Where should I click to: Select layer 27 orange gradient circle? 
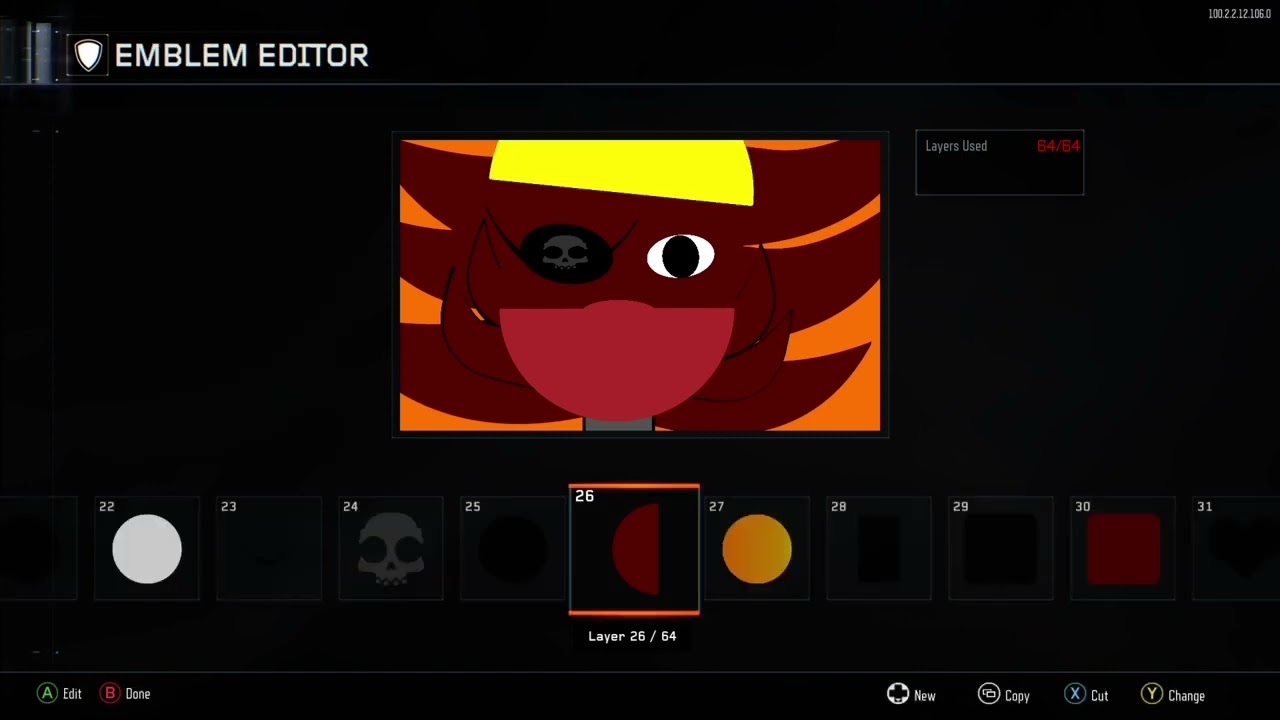(757, 548)
